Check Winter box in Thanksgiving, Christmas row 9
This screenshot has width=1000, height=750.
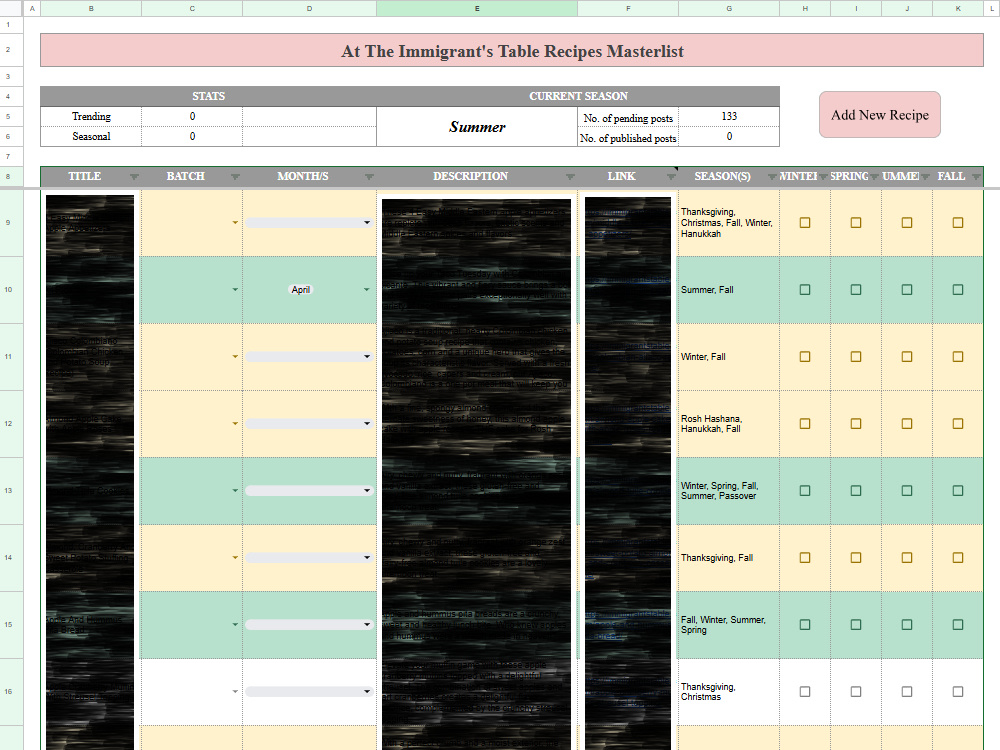pyautogui.click(x=805, y=223)
